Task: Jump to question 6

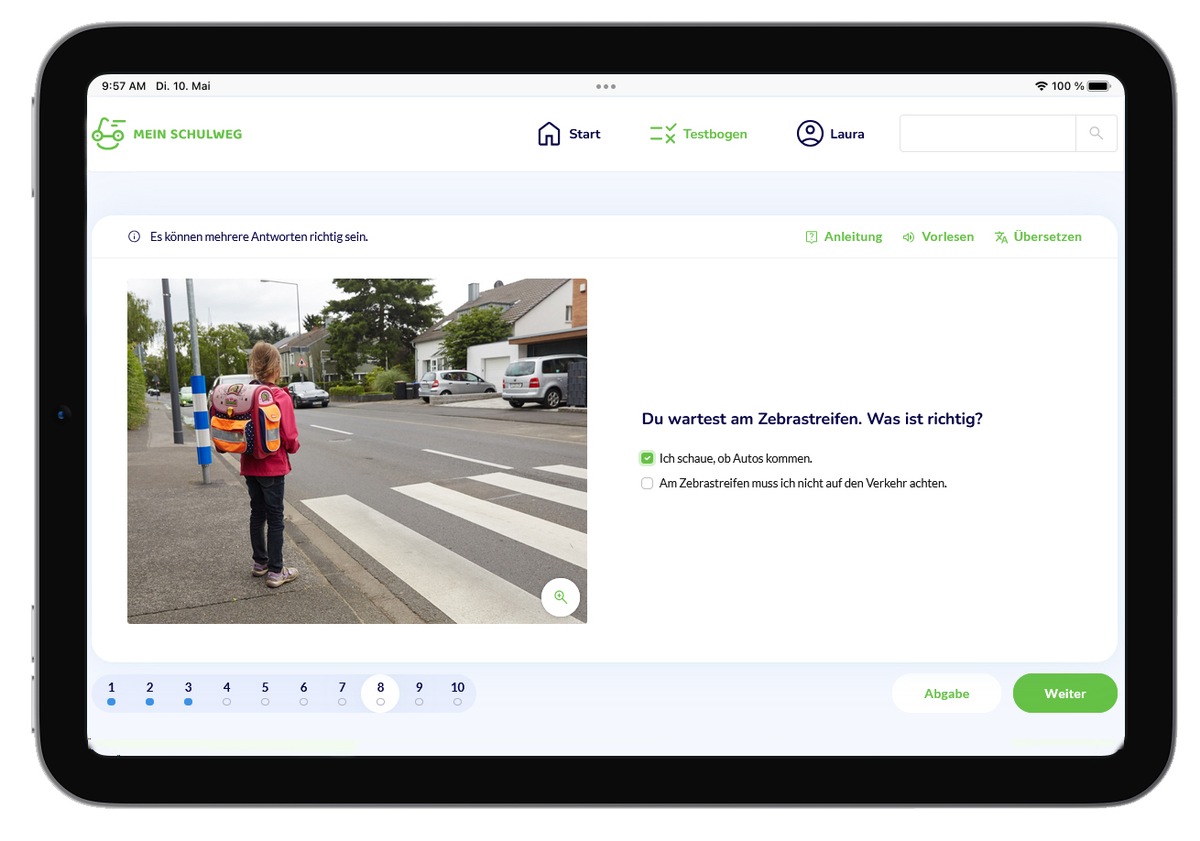Action: (304, 693)
